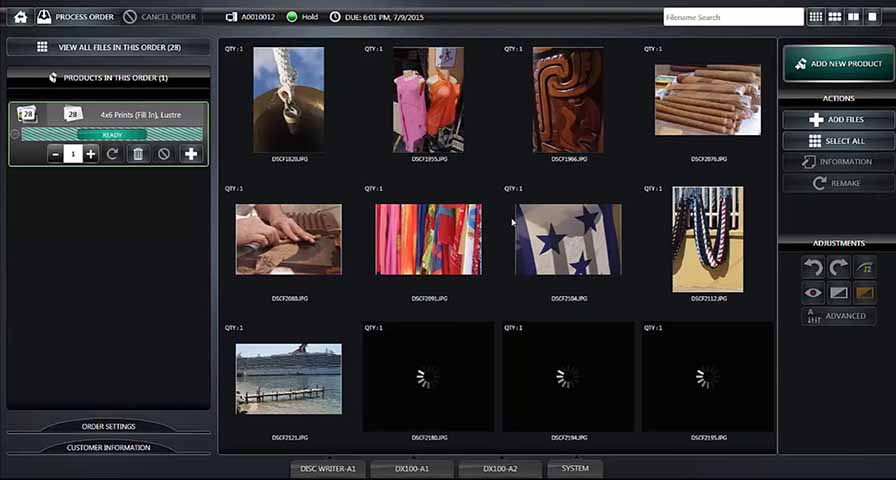Focus the Filename Search field
The width and height of the screenshot is (896, 480).
(733, 17)
